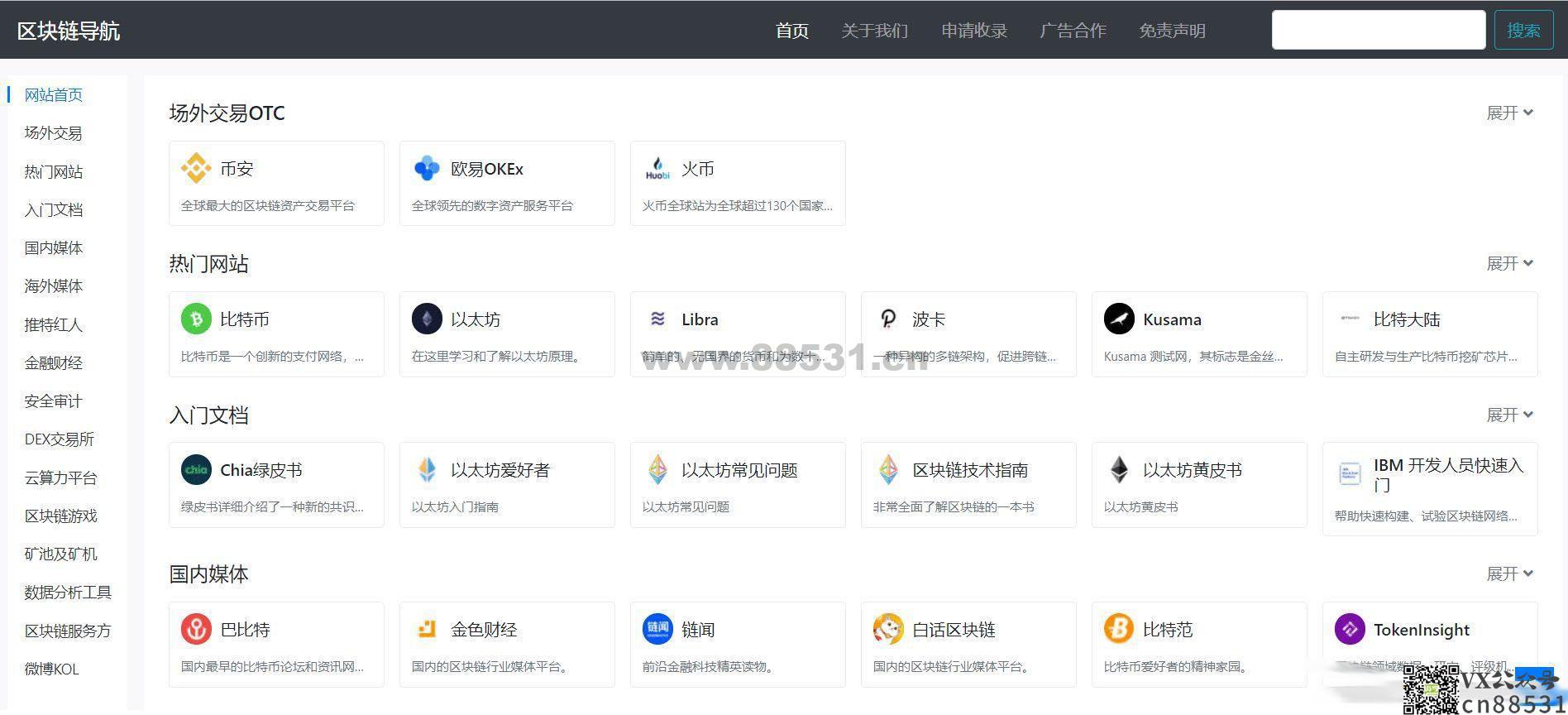Open the 免责声明 top navigation item
Viewport: 1568px width, 715px height.
click(1172, 31)
